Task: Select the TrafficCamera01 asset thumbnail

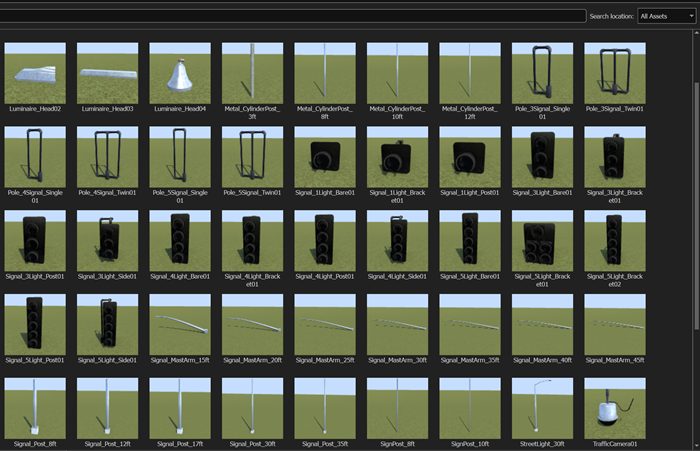Action: click(615, 409)
